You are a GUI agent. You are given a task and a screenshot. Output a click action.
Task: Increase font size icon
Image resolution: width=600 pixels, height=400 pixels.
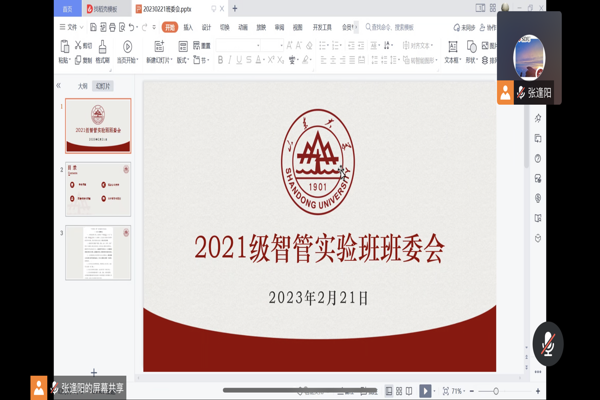tap(289, 46)
